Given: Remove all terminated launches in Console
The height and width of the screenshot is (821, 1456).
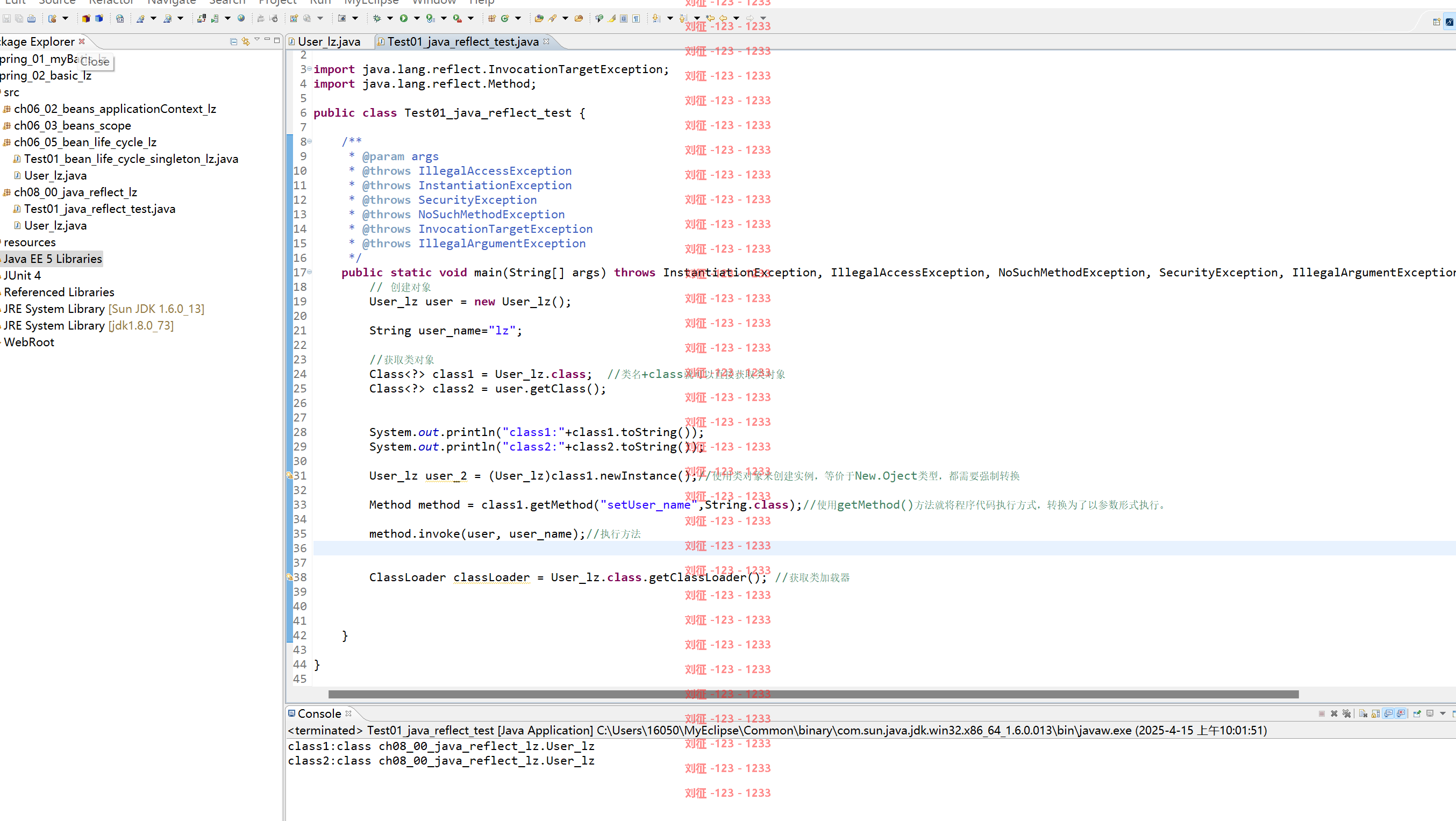Looking at the screenshot, I should coord(1347,713).
